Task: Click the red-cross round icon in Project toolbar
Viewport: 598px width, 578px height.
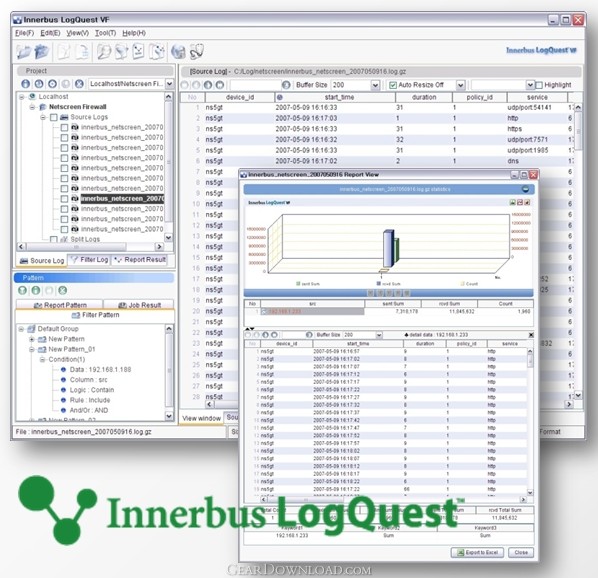Action: pyautogui.click(x=79, y=83)
